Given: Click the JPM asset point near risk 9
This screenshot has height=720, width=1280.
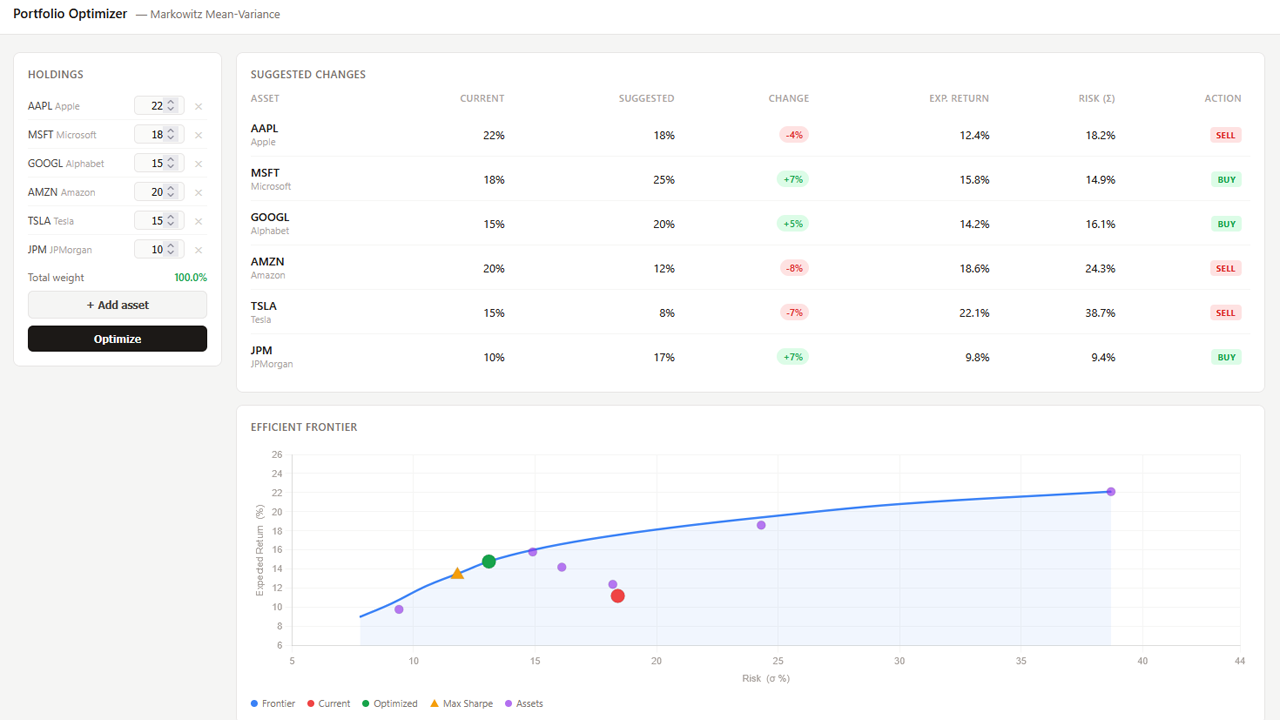Looking at the screenshot, I should coord(399,610).
